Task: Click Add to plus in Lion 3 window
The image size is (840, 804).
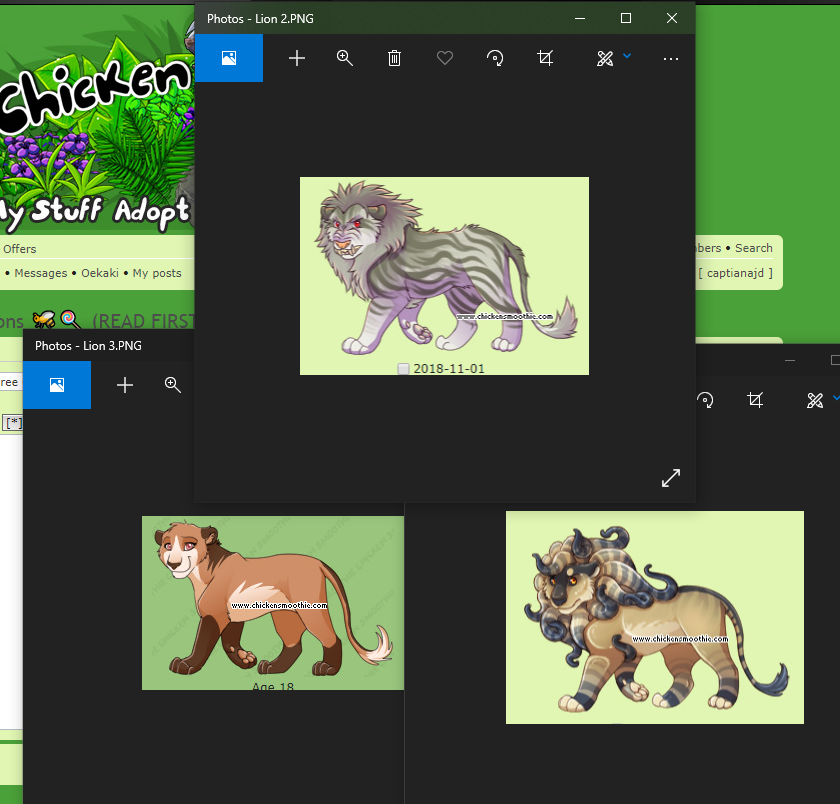Action: pos(125,385)
